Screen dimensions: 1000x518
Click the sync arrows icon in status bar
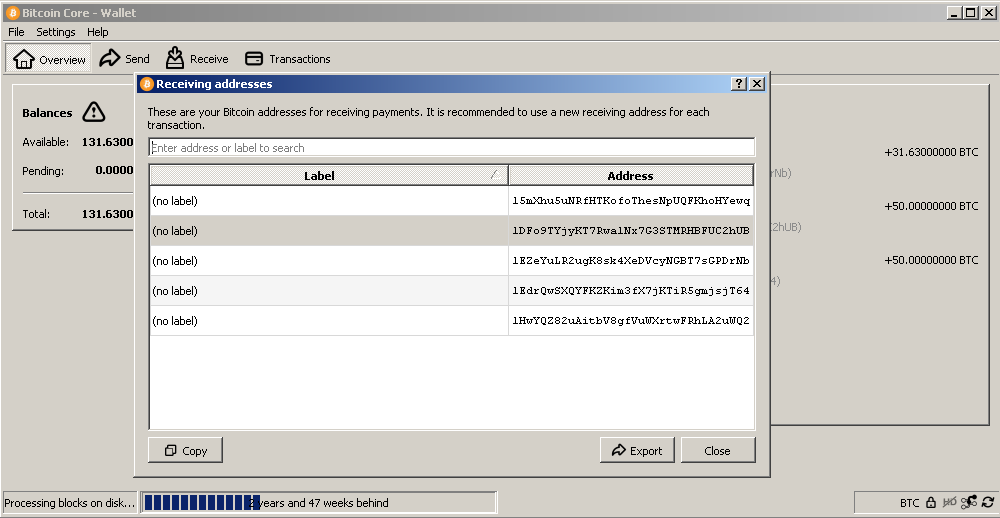989,503
